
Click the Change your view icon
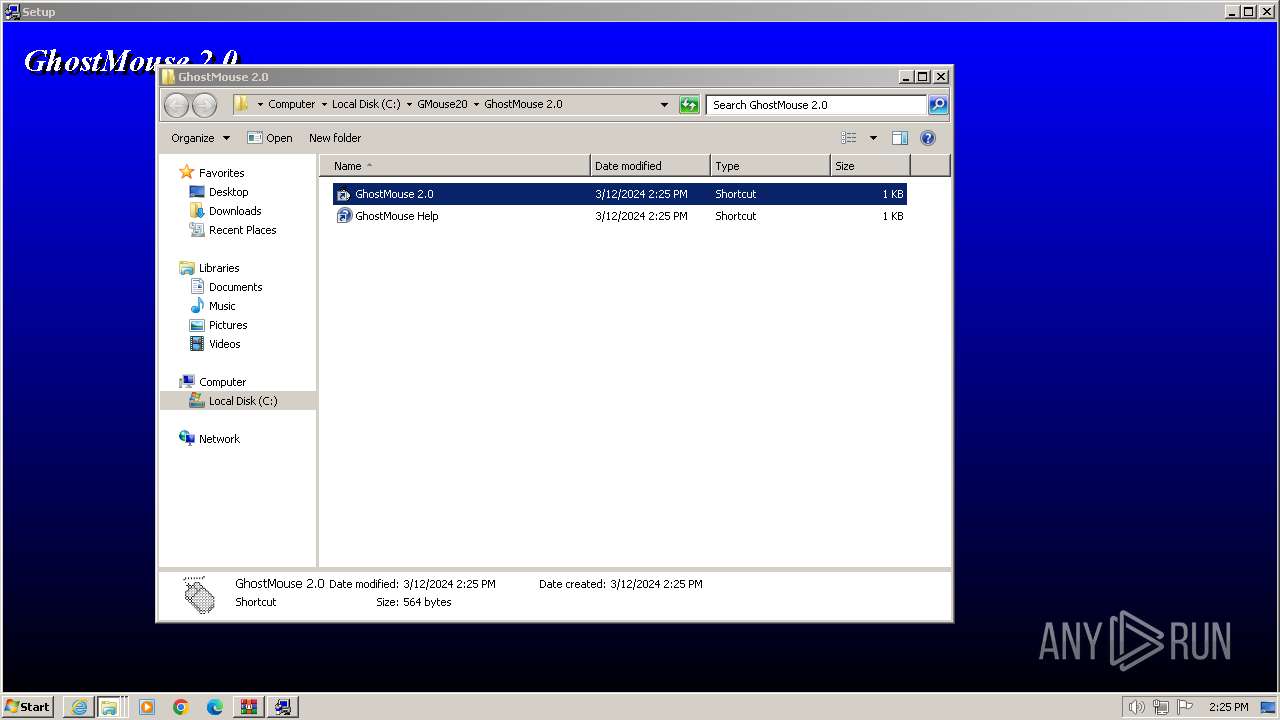coord(849,138)
